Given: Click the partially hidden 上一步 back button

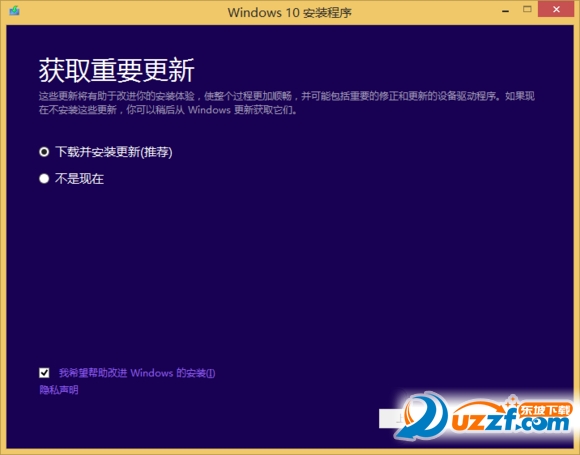Looking at the screenshot, I should click(x=391, y=418).
